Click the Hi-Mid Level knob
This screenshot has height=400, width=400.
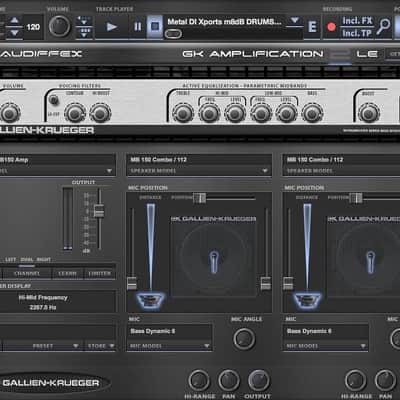tap(235, 113)
